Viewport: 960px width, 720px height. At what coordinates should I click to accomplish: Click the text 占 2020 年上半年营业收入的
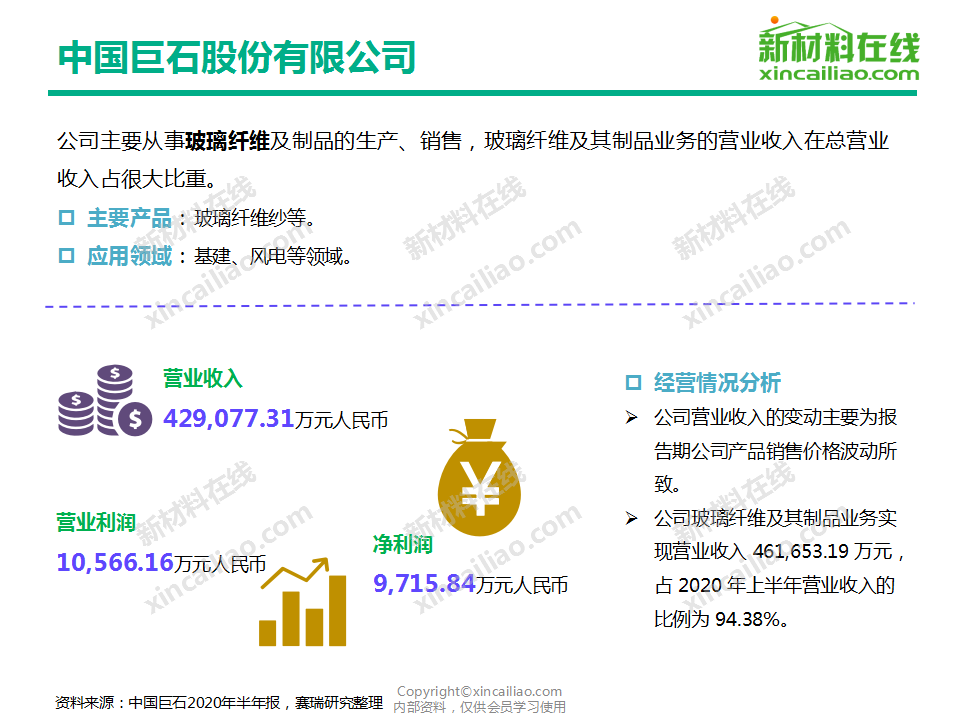(774, 585)
